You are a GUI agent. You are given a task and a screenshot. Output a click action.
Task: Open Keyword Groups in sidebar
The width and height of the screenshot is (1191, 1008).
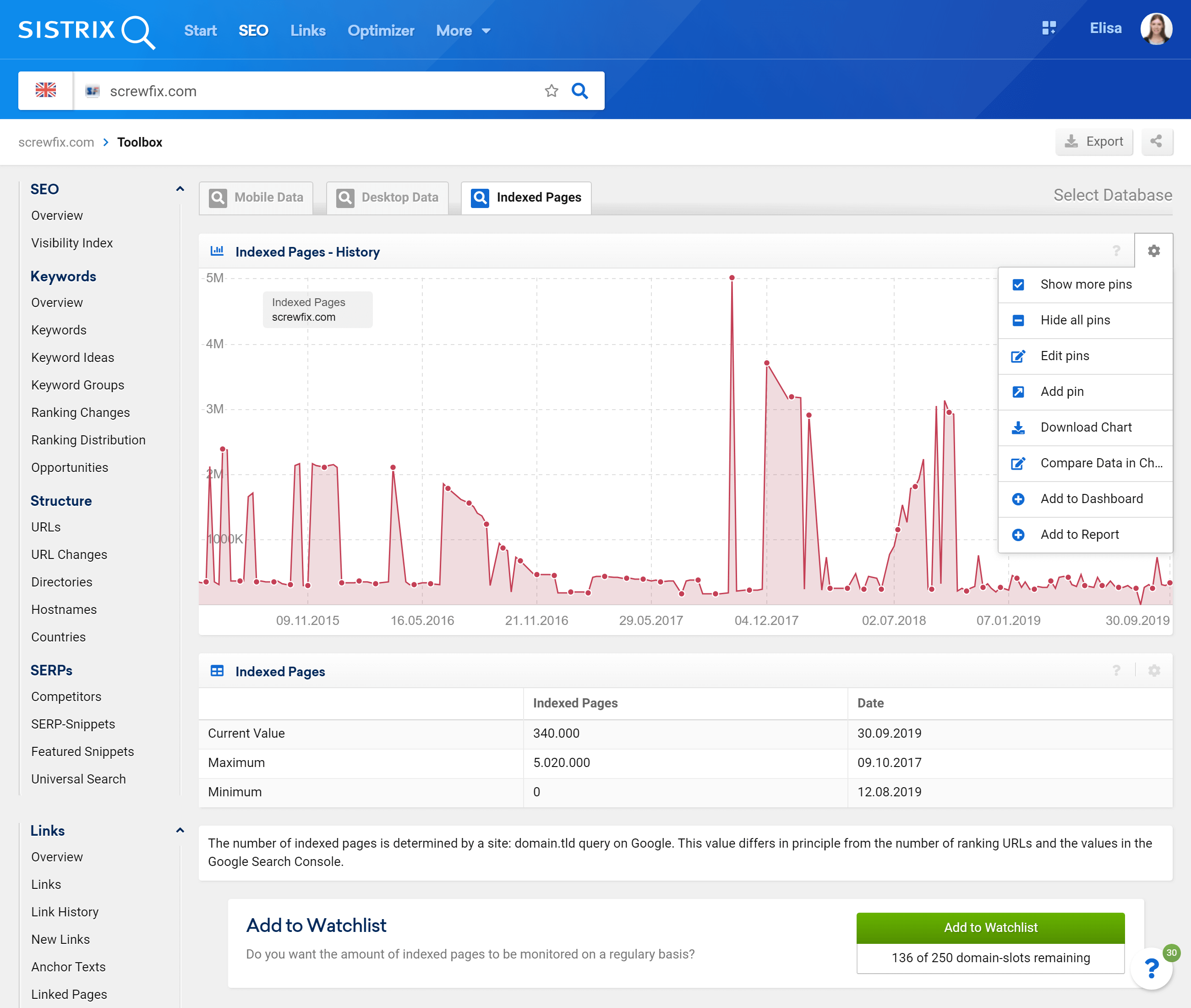click(x=78, y=385)
